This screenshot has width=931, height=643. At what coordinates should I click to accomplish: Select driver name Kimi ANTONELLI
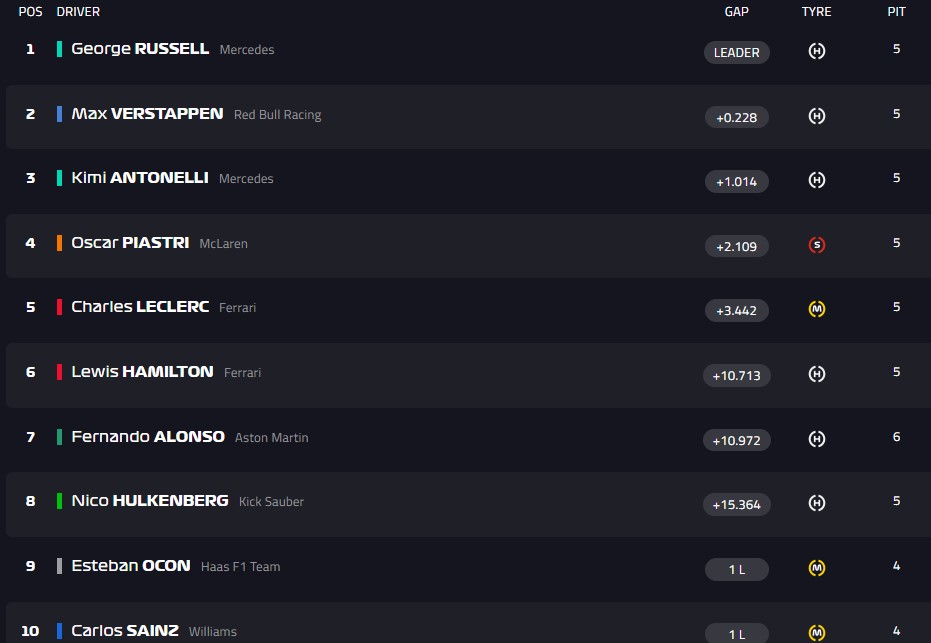click(x=140, y=178)
